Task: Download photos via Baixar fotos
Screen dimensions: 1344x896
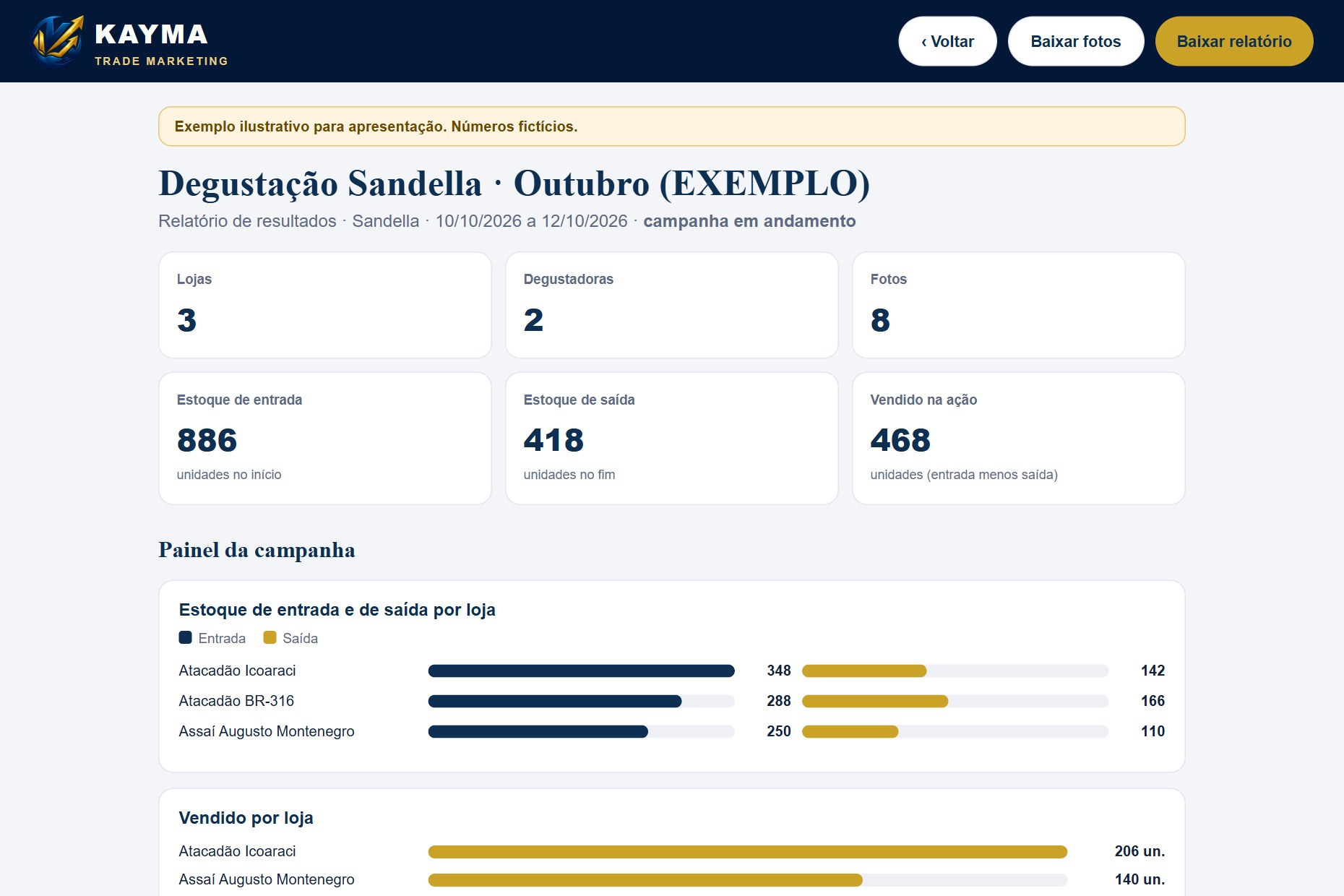Action: tap(1075, 41)
